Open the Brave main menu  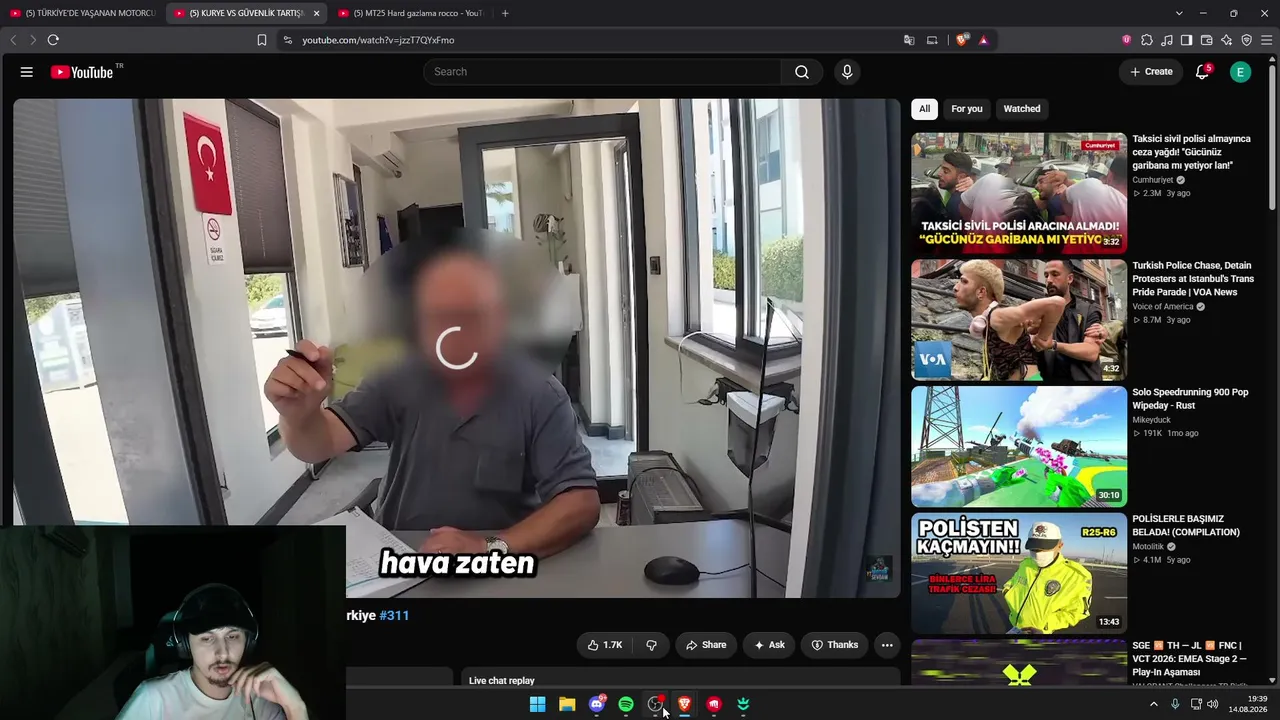(1266, 40)
